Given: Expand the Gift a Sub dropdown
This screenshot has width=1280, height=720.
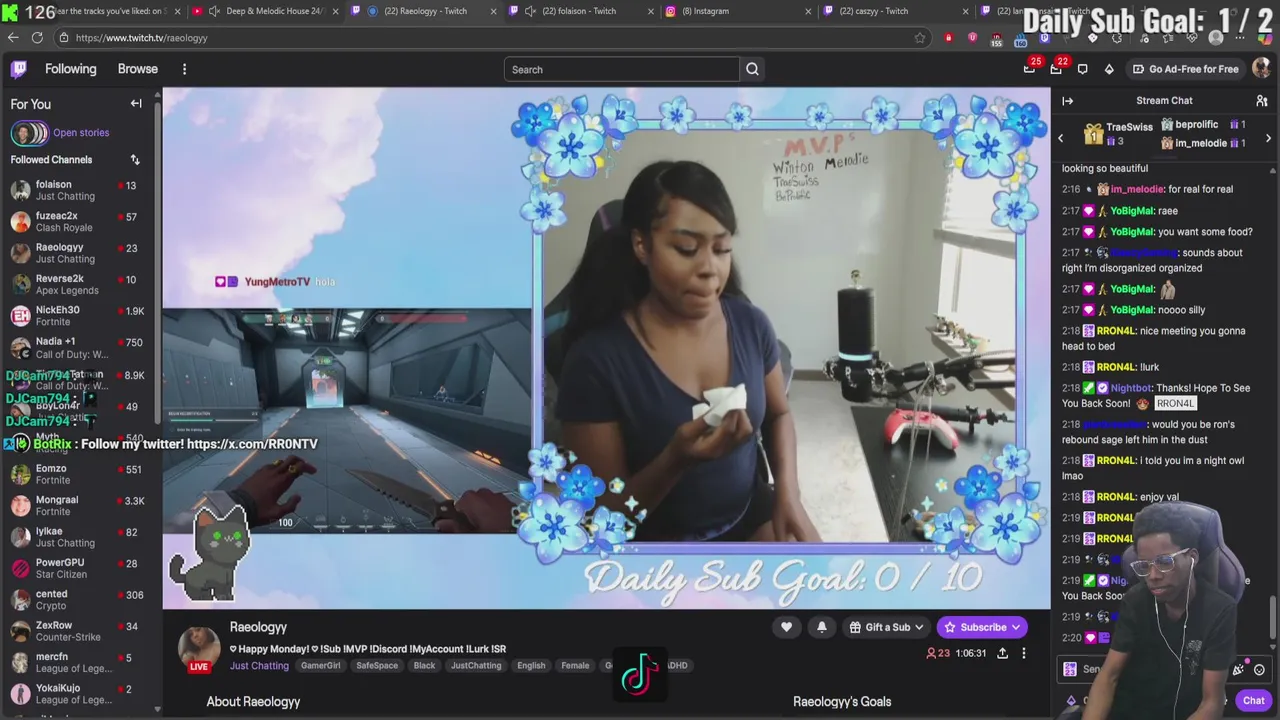Looking at the screenshot, I should coord(886,627).
